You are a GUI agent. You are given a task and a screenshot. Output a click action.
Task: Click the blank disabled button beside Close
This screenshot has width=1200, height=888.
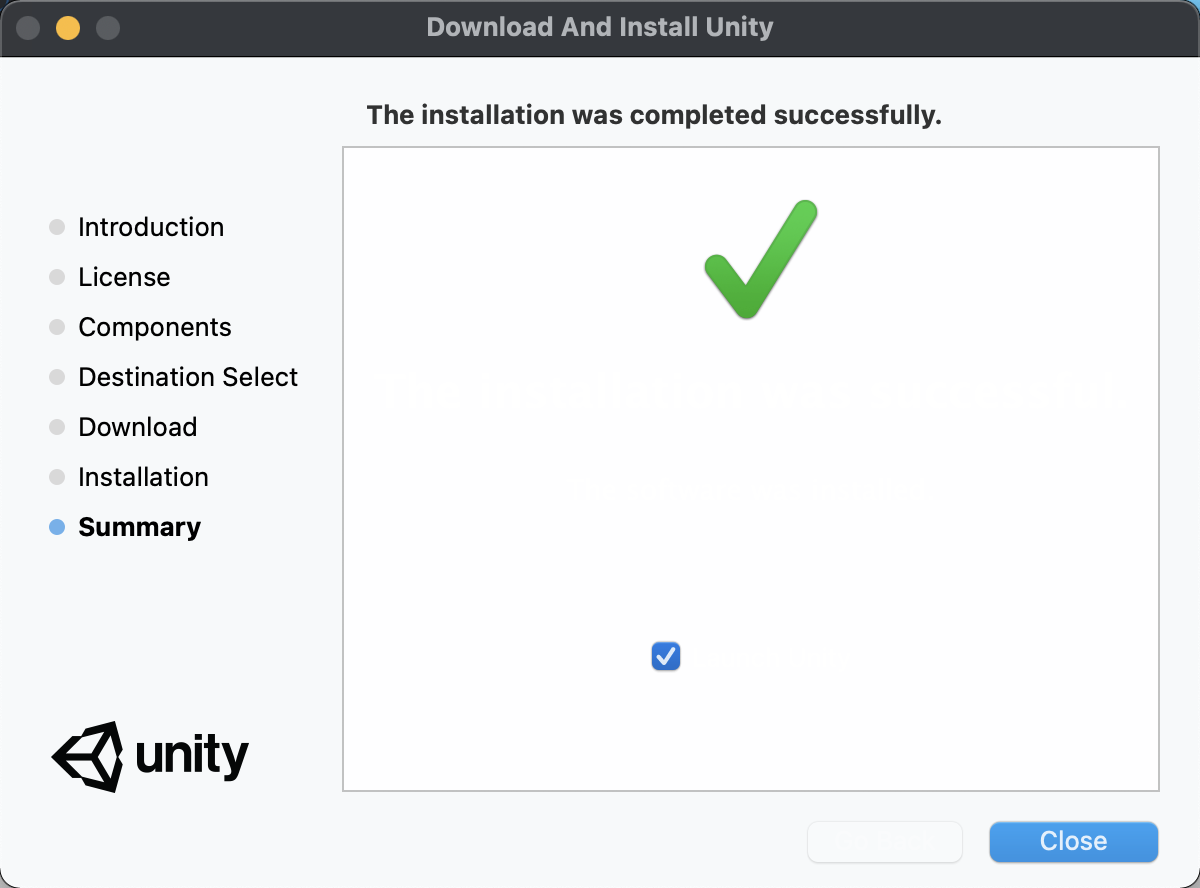click(x=884, y=841)
